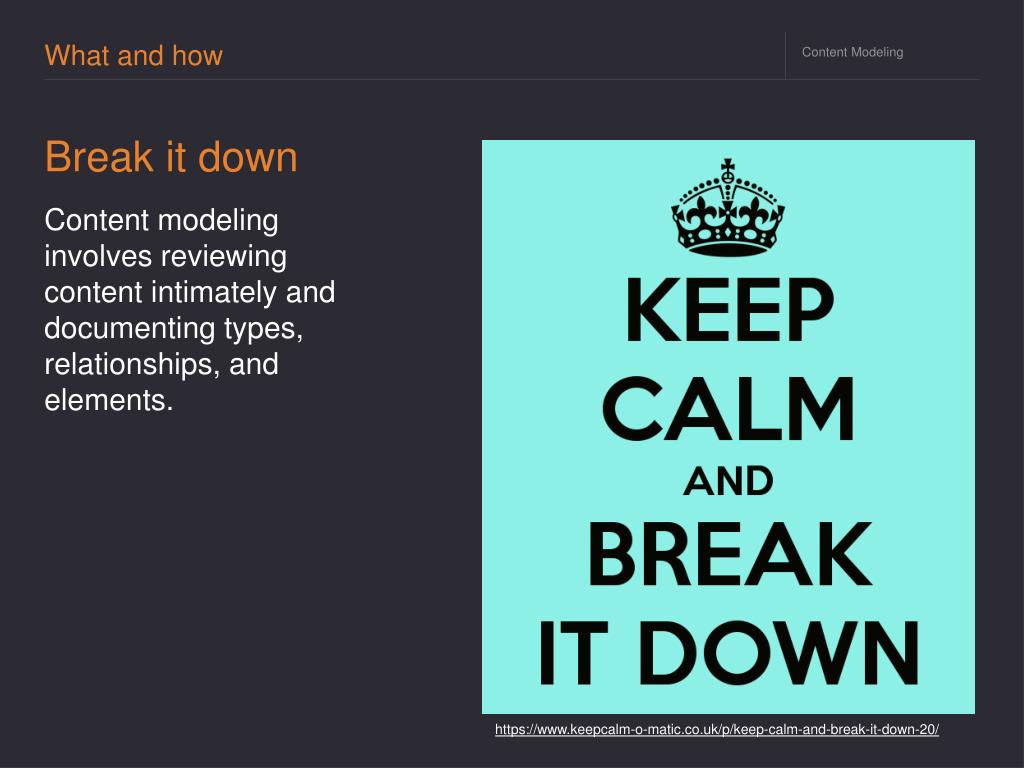Click the paragraph starting 'Content modeling involves'
Viewport: 1024px width, 768px height.
point(189,310)
